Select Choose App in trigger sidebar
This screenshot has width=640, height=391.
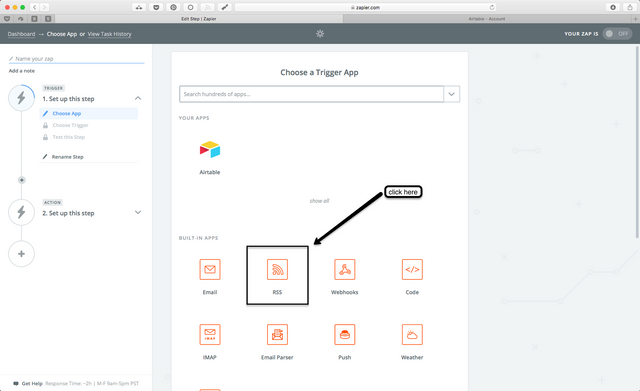click(89, 113)
